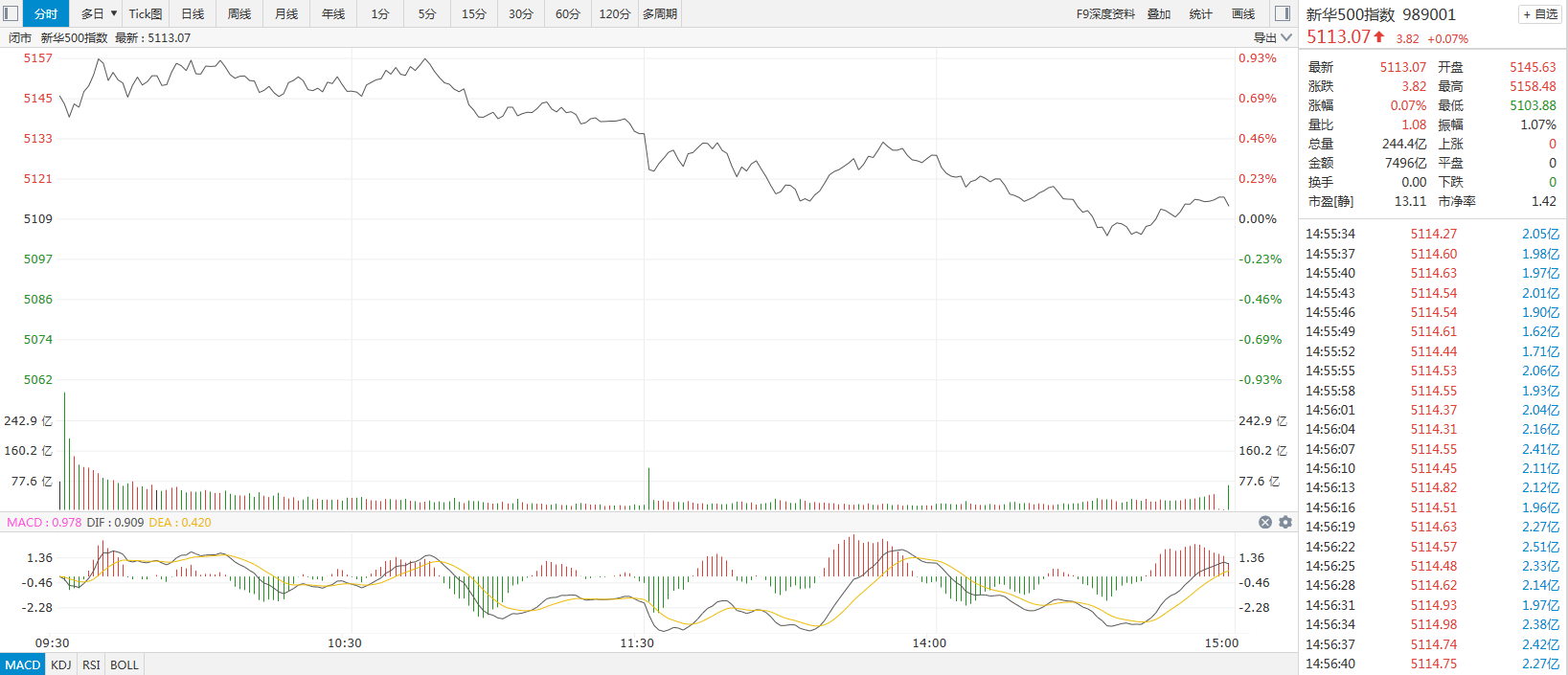Select the 14:56:31 tick row

tap(1432, 605)
